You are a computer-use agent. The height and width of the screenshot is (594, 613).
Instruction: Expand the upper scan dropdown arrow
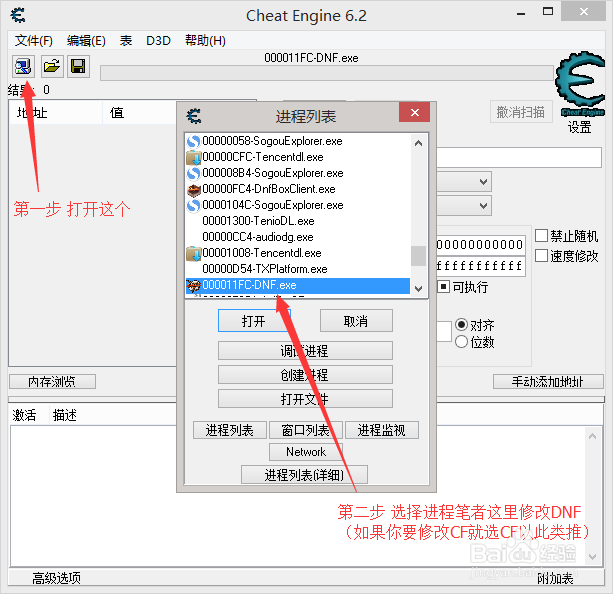point(483,182)
